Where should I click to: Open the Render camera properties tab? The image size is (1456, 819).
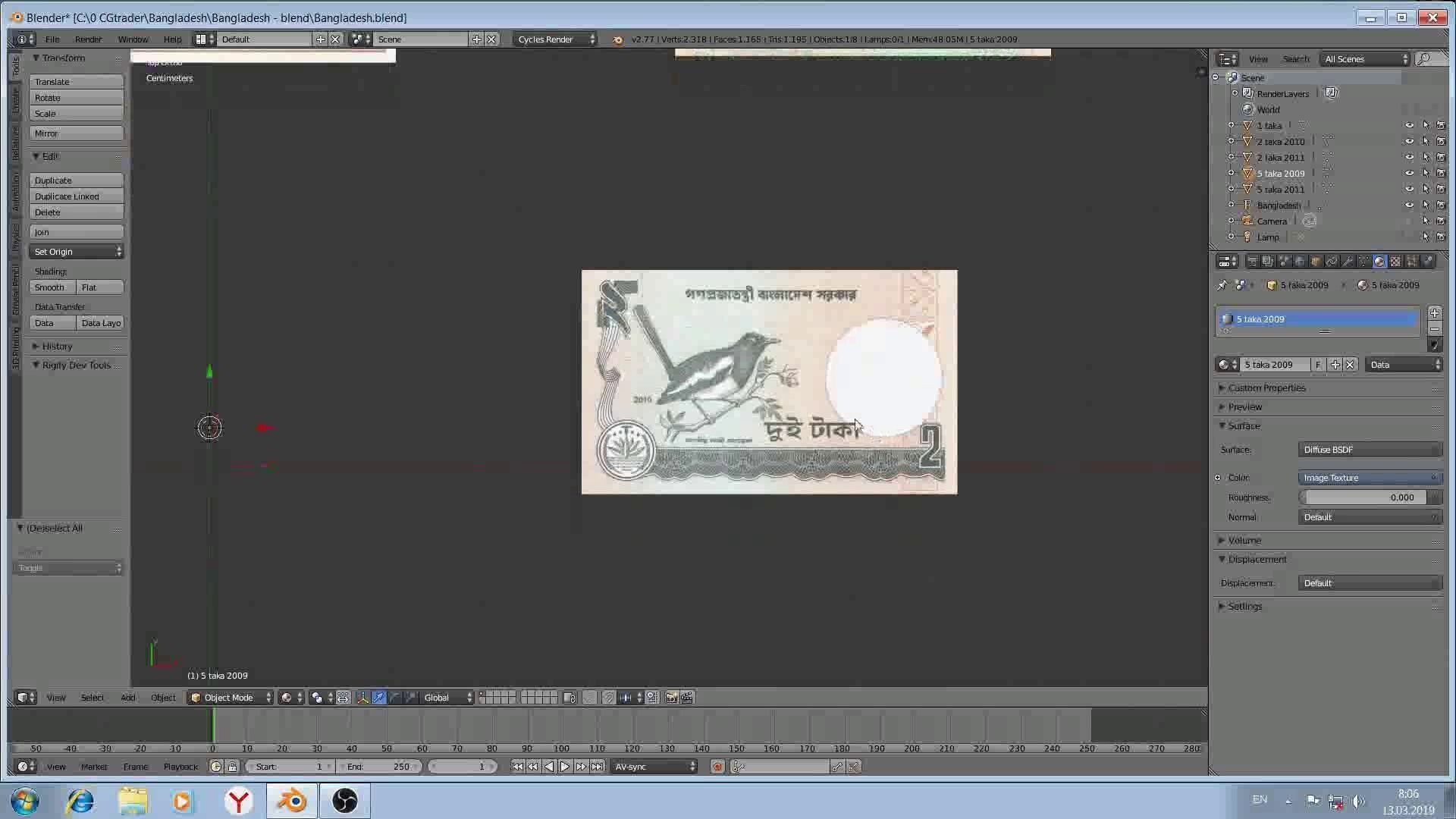[1252, 261]
